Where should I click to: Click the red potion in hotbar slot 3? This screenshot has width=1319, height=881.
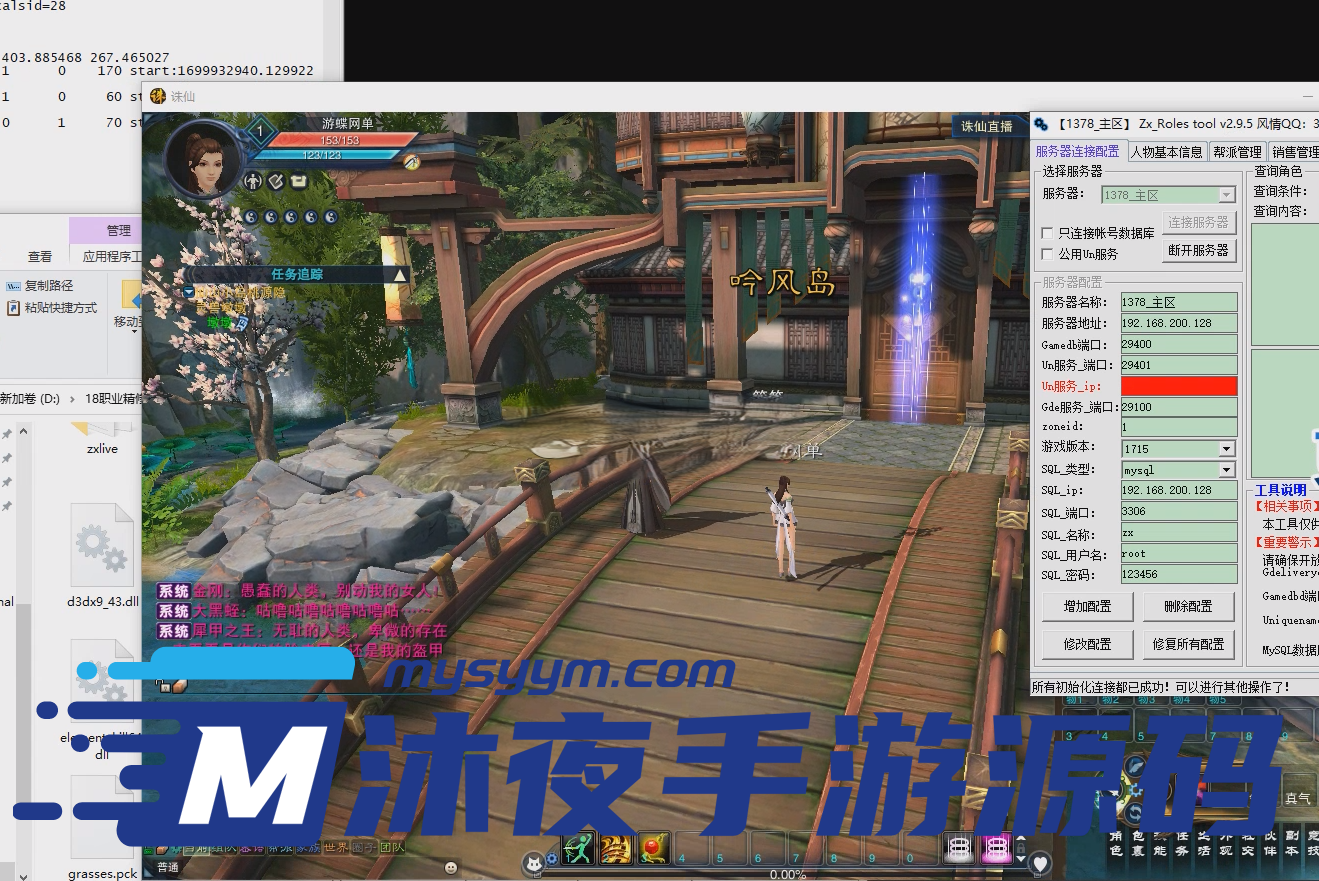[653, 849]
